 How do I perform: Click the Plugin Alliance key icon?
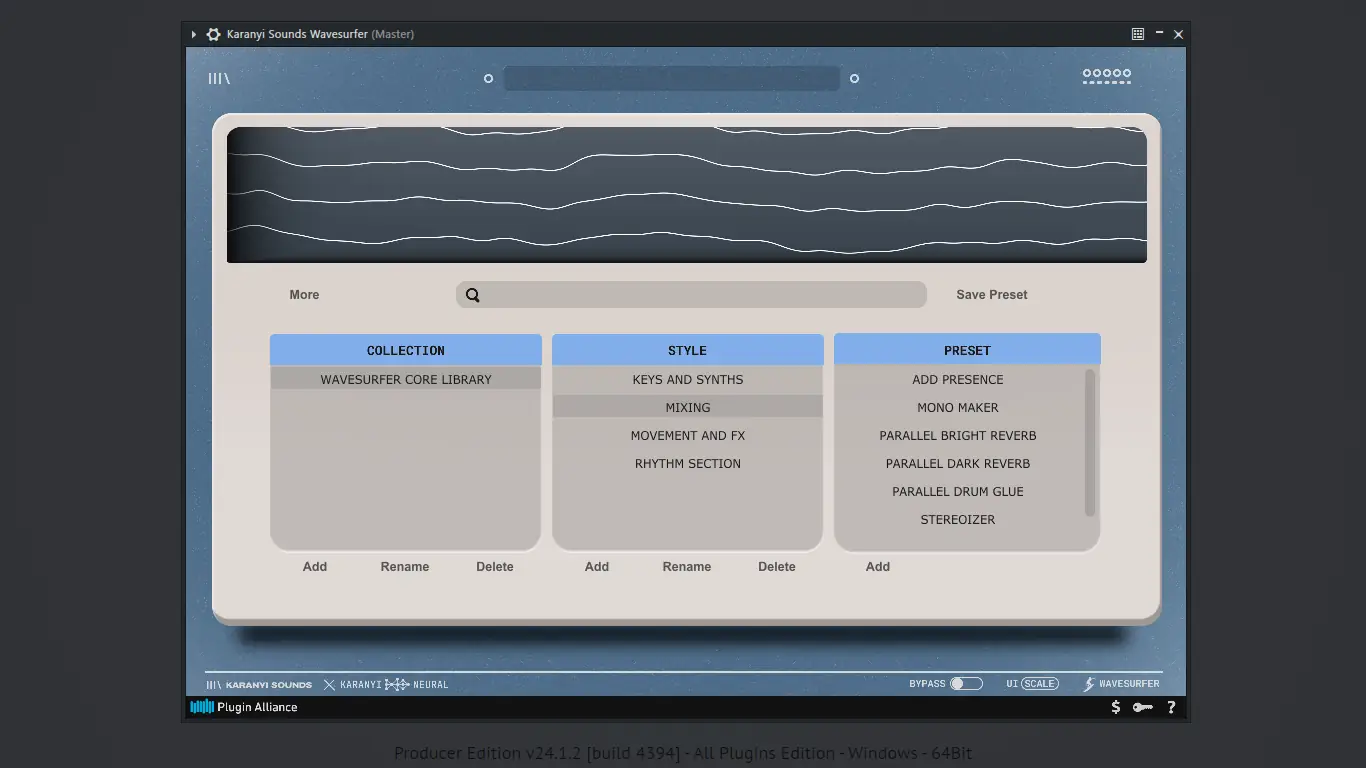[1143, 707]
